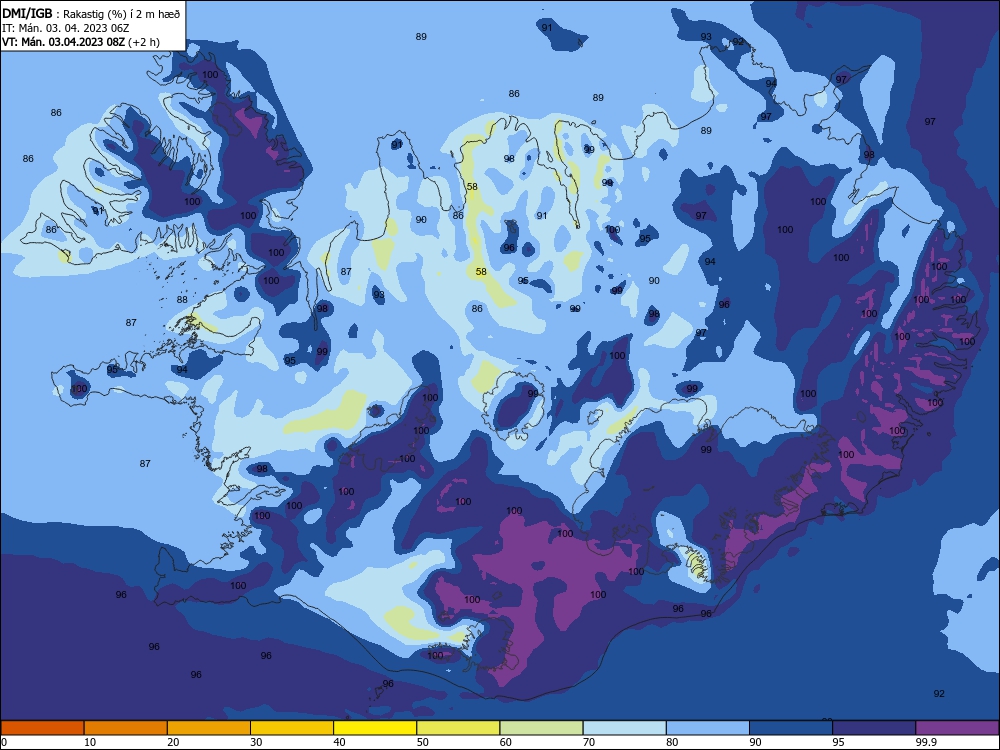
Task: Click the dark orange 0–10 legend swatch
Action: click(x=42, y=728)
